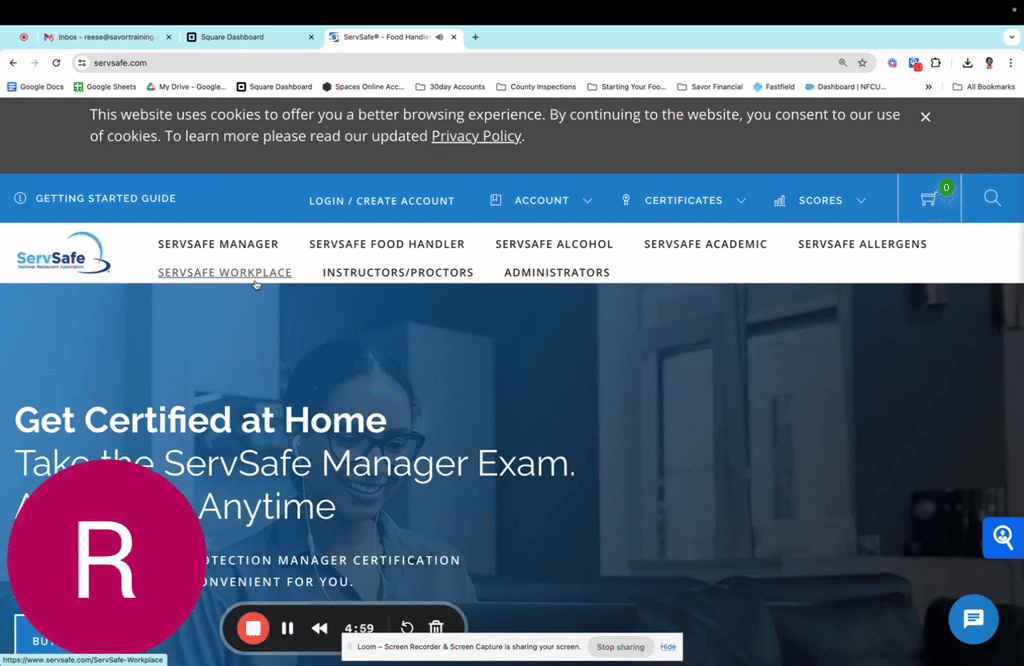Image resolution: width=1024 pixels, height=666 pixels.
Task: Open Administrators menu item
Action: click(x=556, y=272)
